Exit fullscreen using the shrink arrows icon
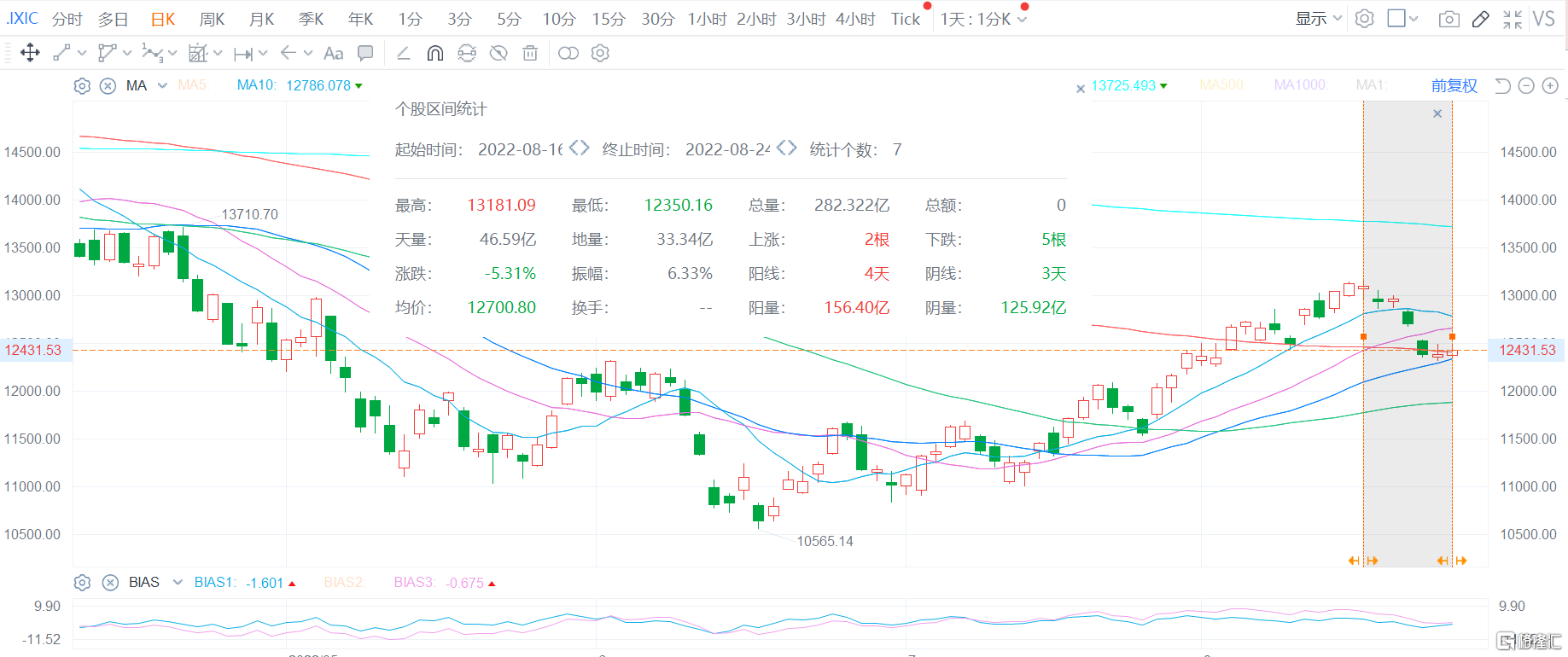Viewport: 1568px width, 657px height. point(1513,19)
